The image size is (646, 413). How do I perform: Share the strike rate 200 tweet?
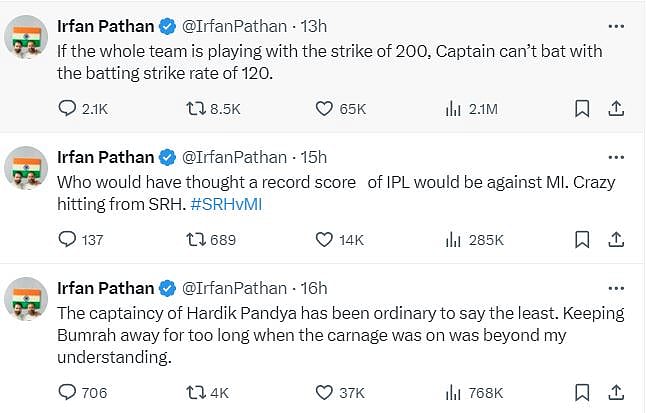pyautogui.click(x=617, y=108)
